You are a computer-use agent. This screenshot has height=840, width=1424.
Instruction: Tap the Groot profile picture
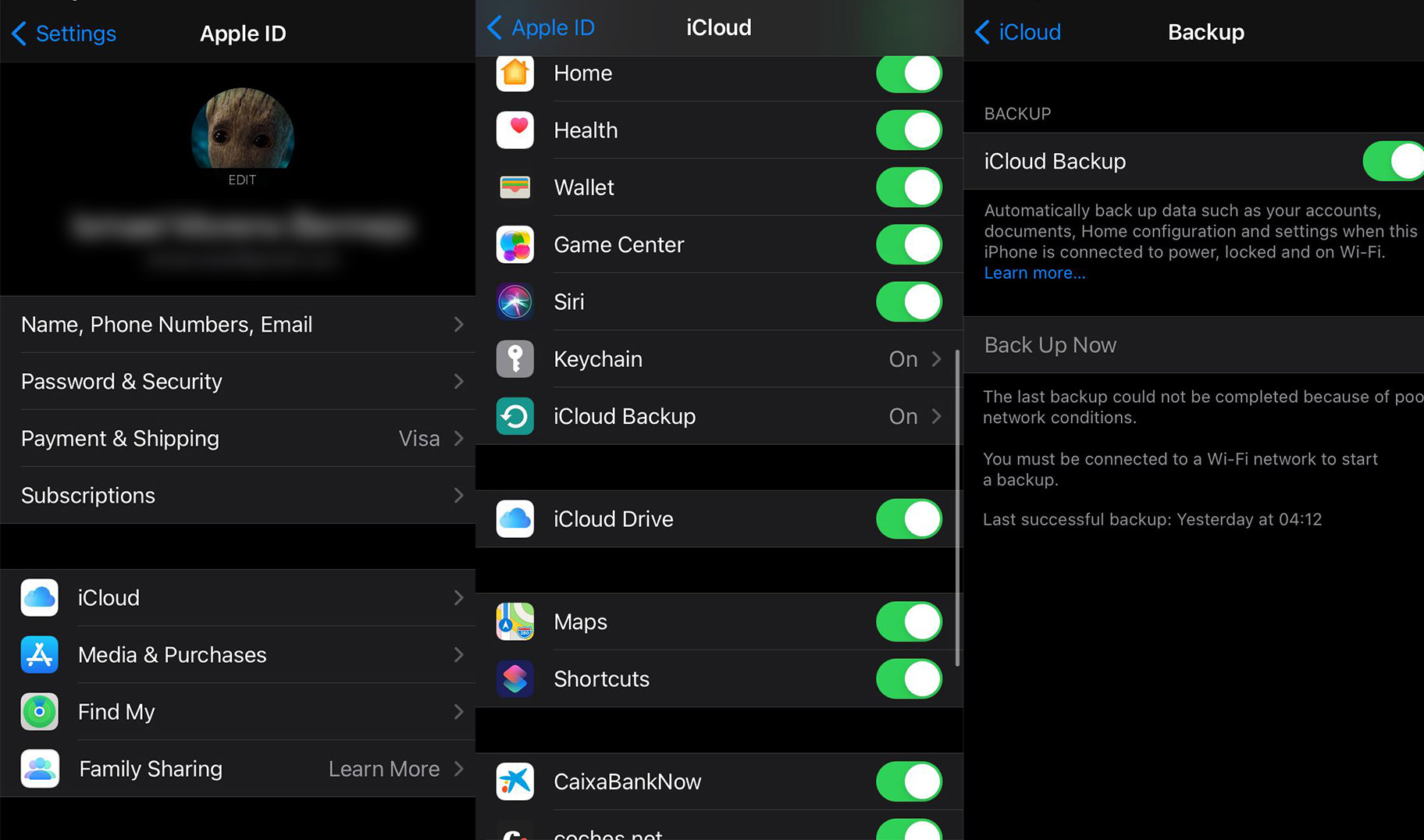point(243,130)
